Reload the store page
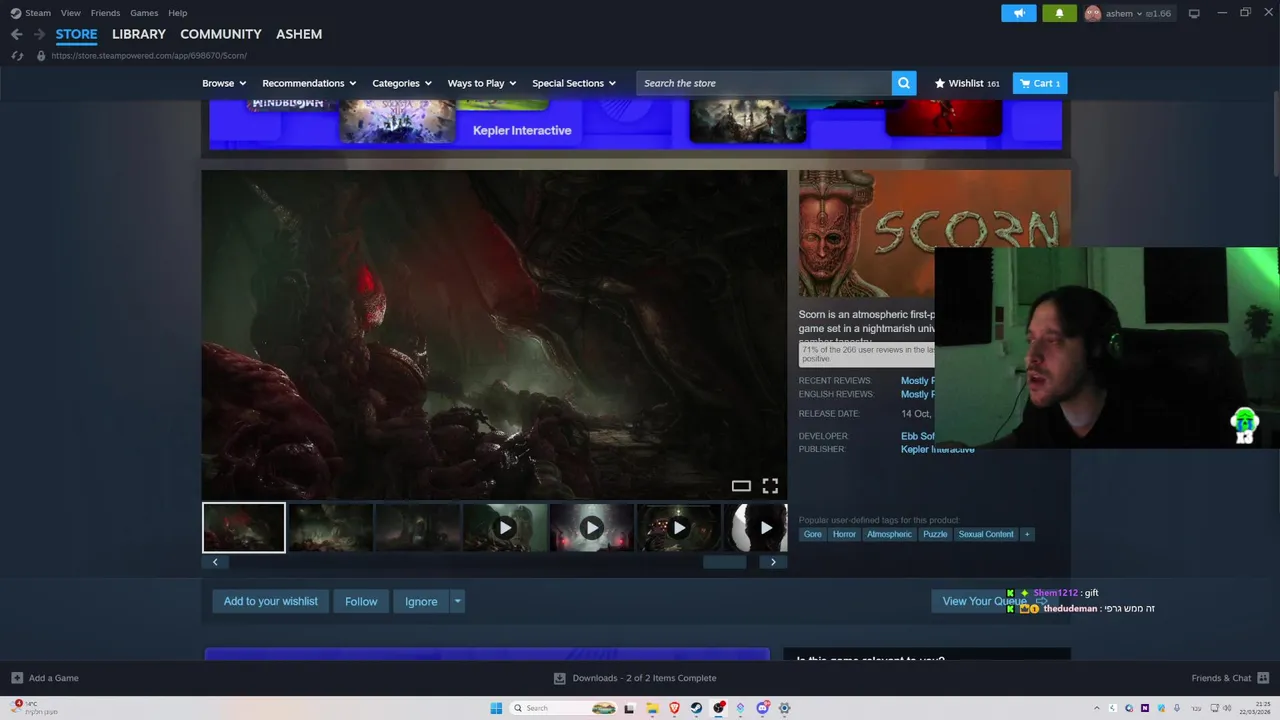This screenshot has height=720, width=1280. coord(17,56)
